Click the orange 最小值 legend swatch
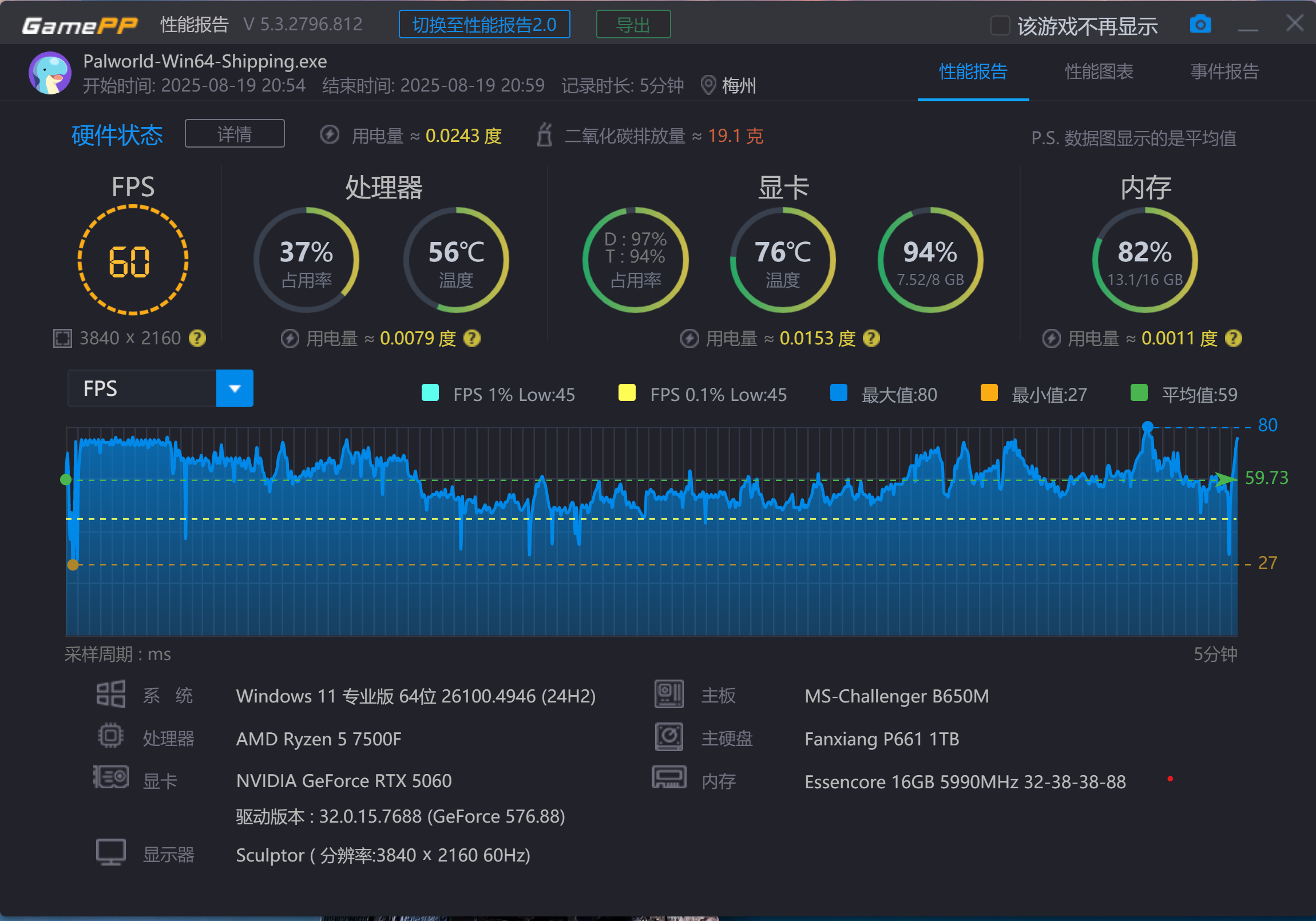 (989, 392)
